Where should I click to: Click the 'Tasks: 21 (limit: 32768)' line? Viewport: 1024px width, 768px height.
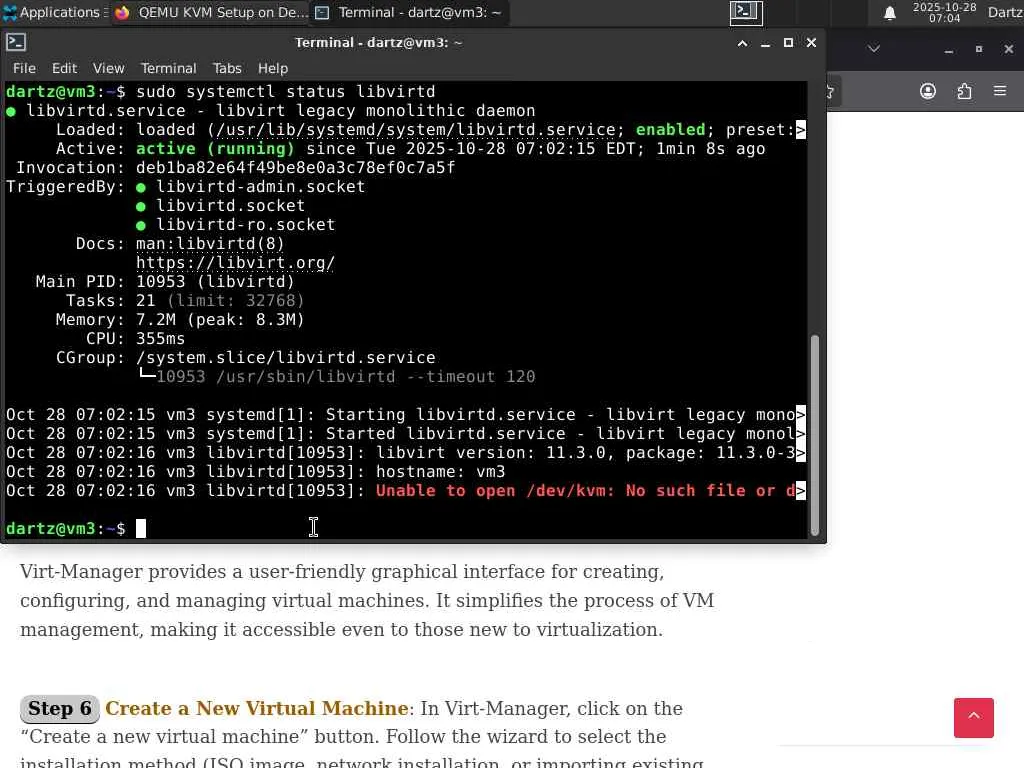tap(185, 300)
